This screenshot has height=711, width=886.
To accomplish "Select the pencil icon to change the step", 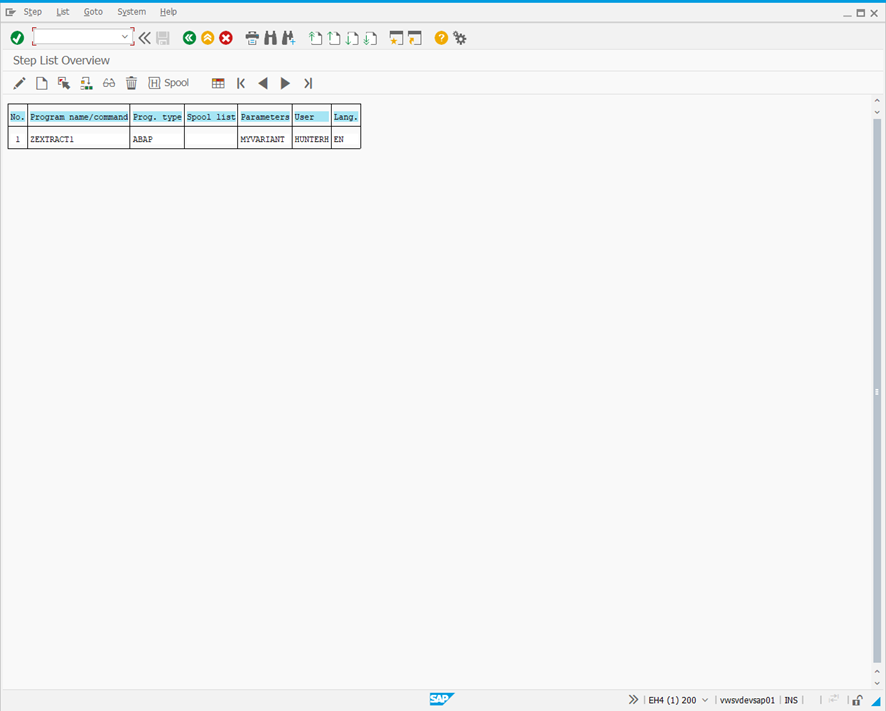I will coord(18,83).
